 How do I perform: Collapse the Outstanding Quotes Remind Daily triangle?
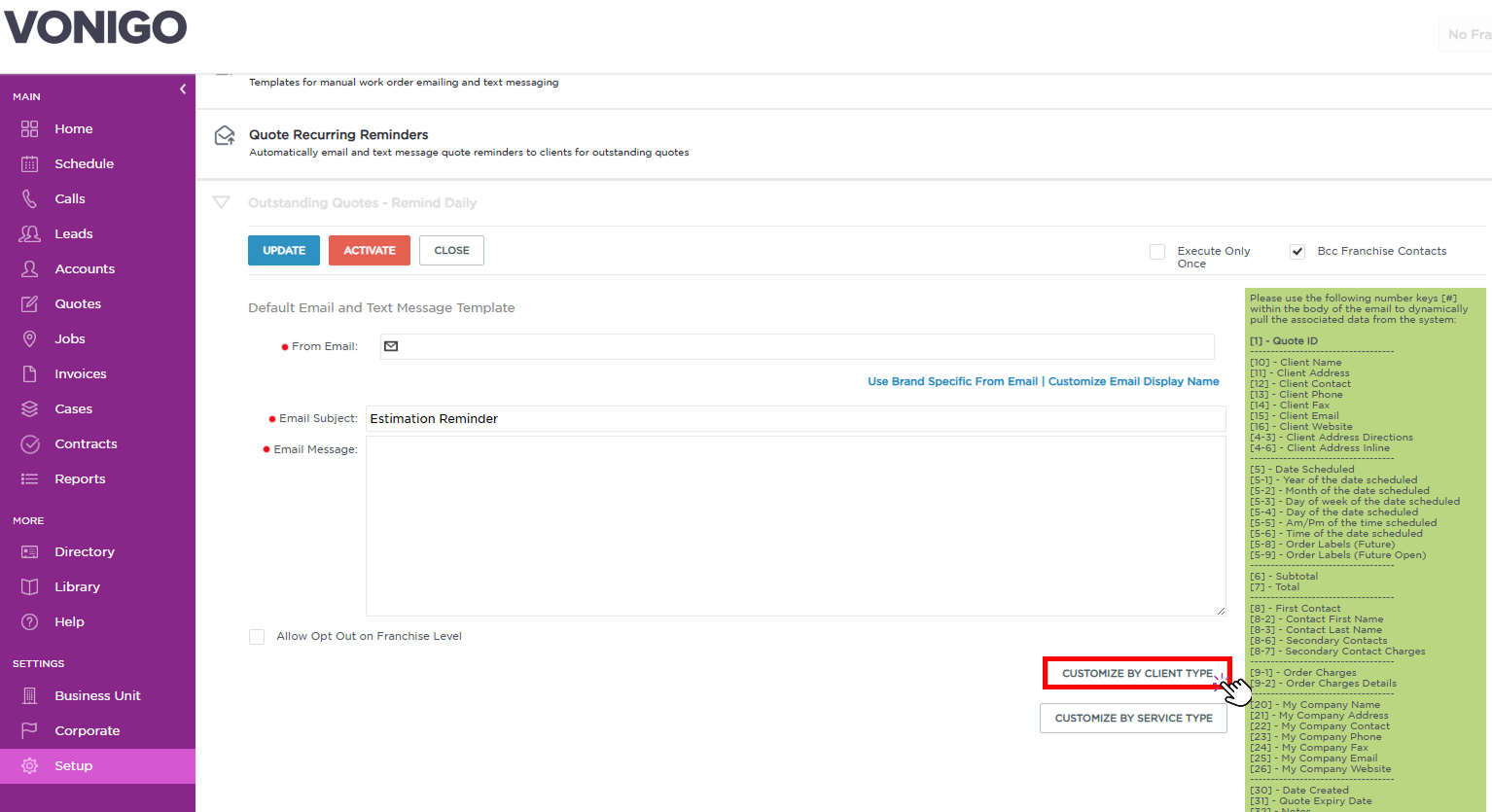point(222,202)
